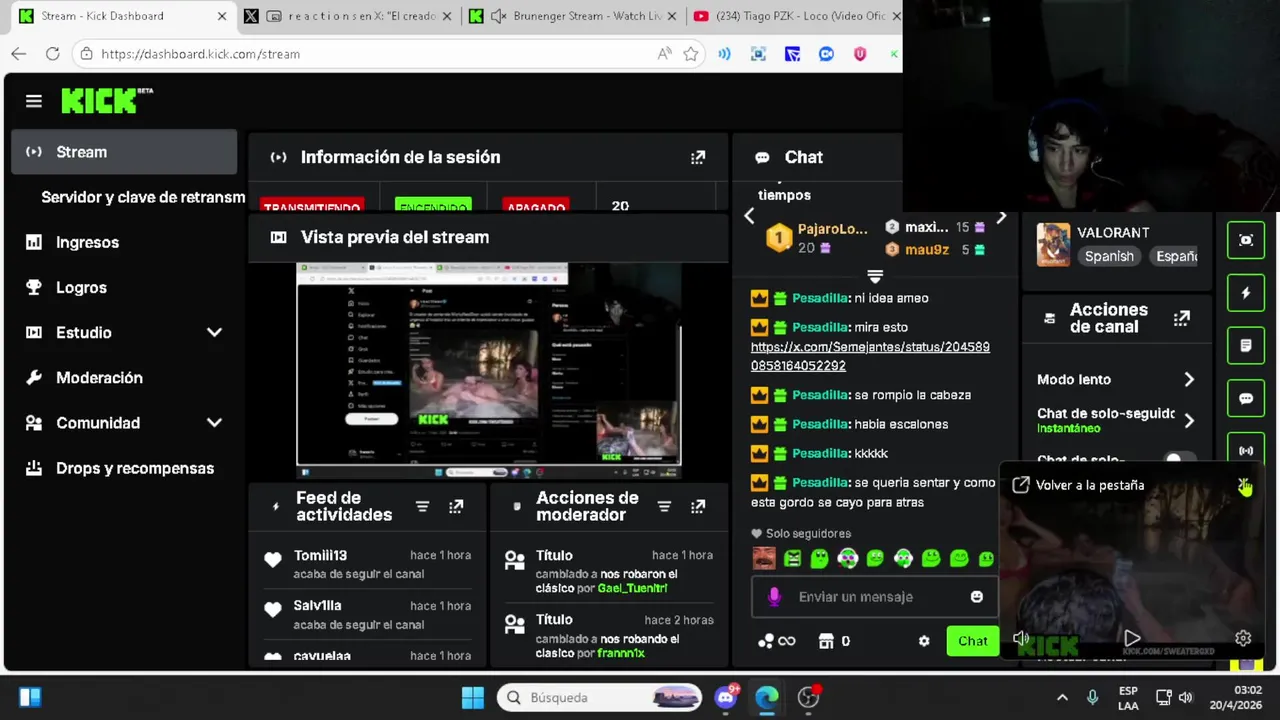Image resolution: width=1280 pixels, height=720 pixels.
Task: Open settings in picture-in-picture player
Action: 1243,638
